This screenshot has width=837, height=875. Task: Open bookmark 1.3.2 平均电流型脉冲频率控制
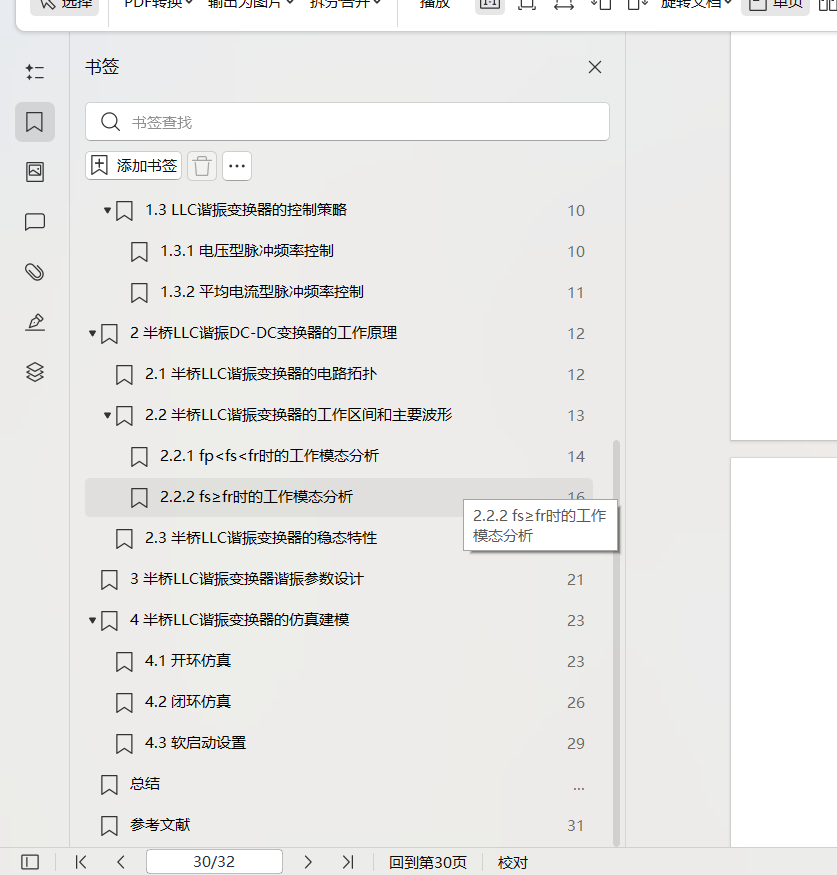pos(262,292)
